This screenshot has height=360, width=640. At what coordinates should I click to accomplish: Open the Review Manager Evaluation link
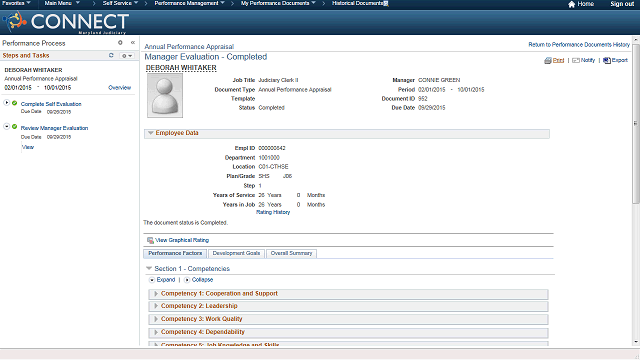click(54, 128)
